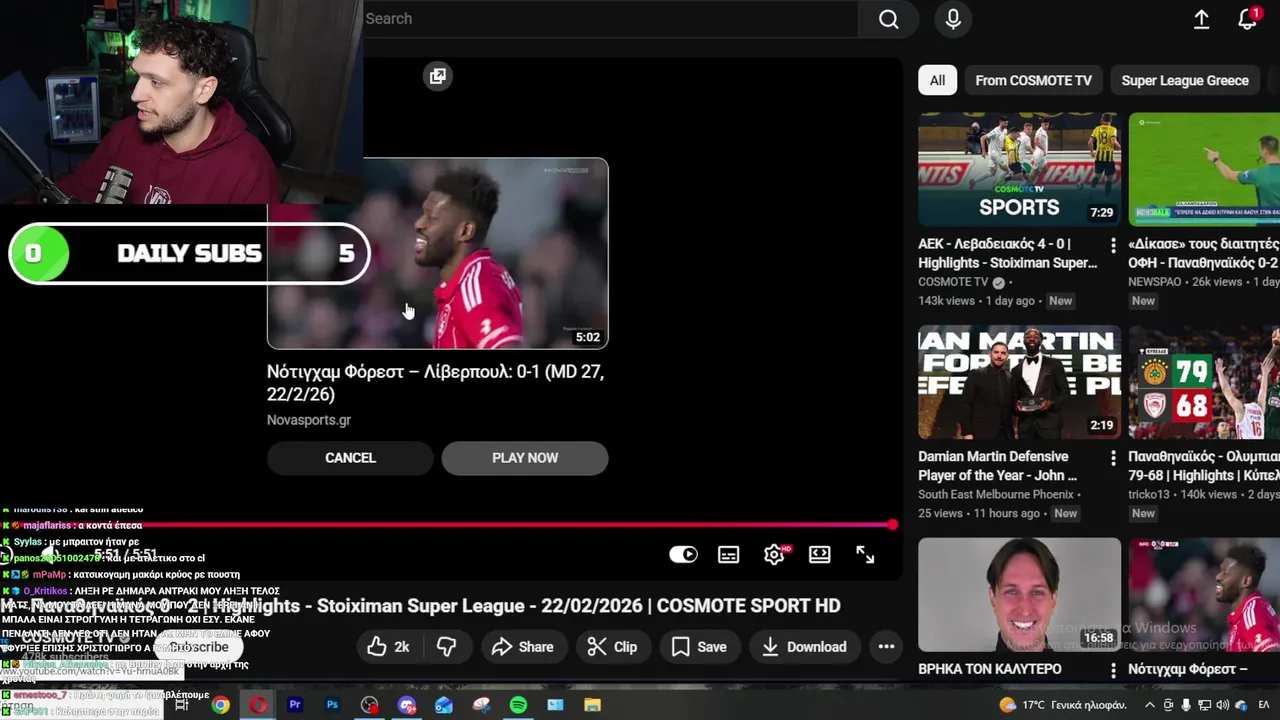Toggle subtitles/closed captions
The image size is (1280, 720).
(728, 554)
